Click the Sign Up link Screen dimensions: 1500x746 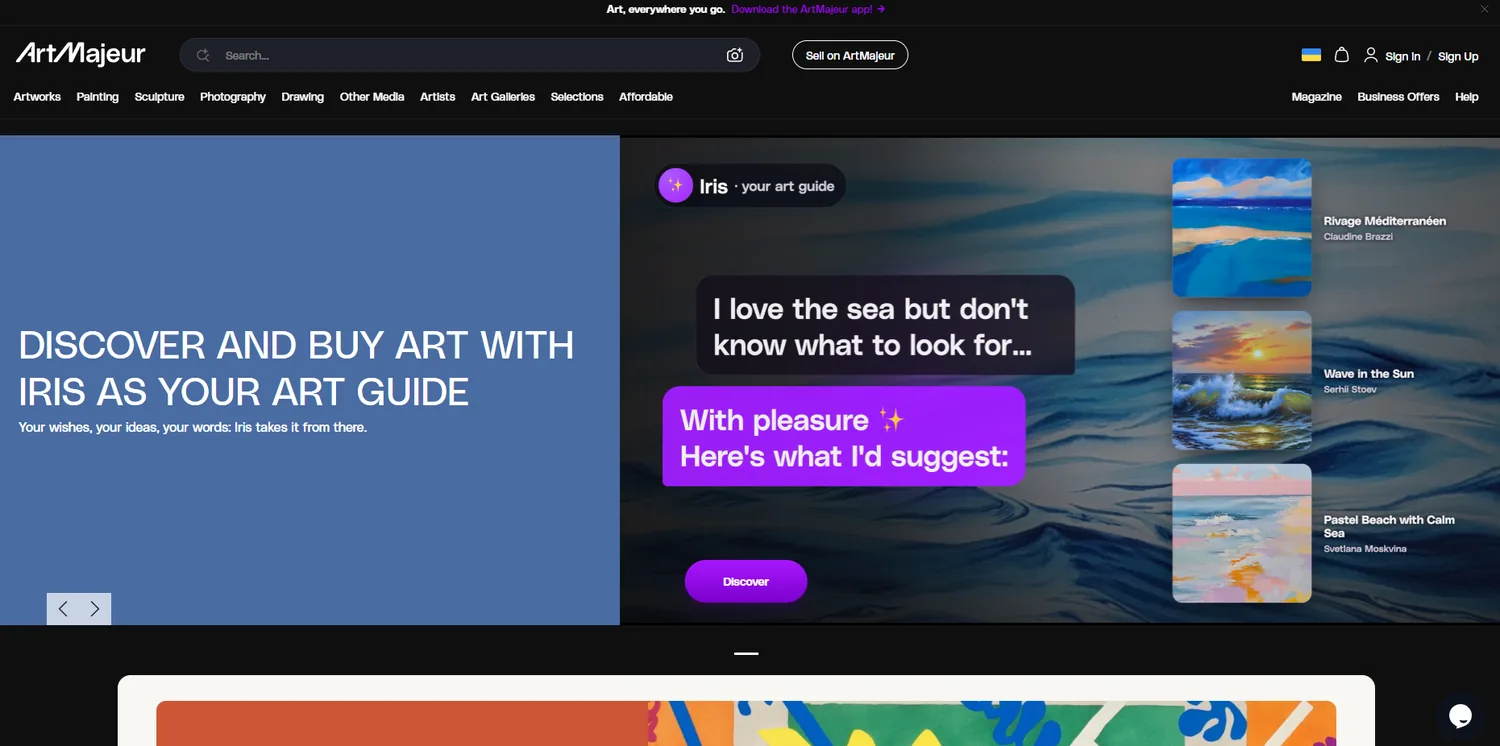pyautogui.click(x=1458, y=56)
